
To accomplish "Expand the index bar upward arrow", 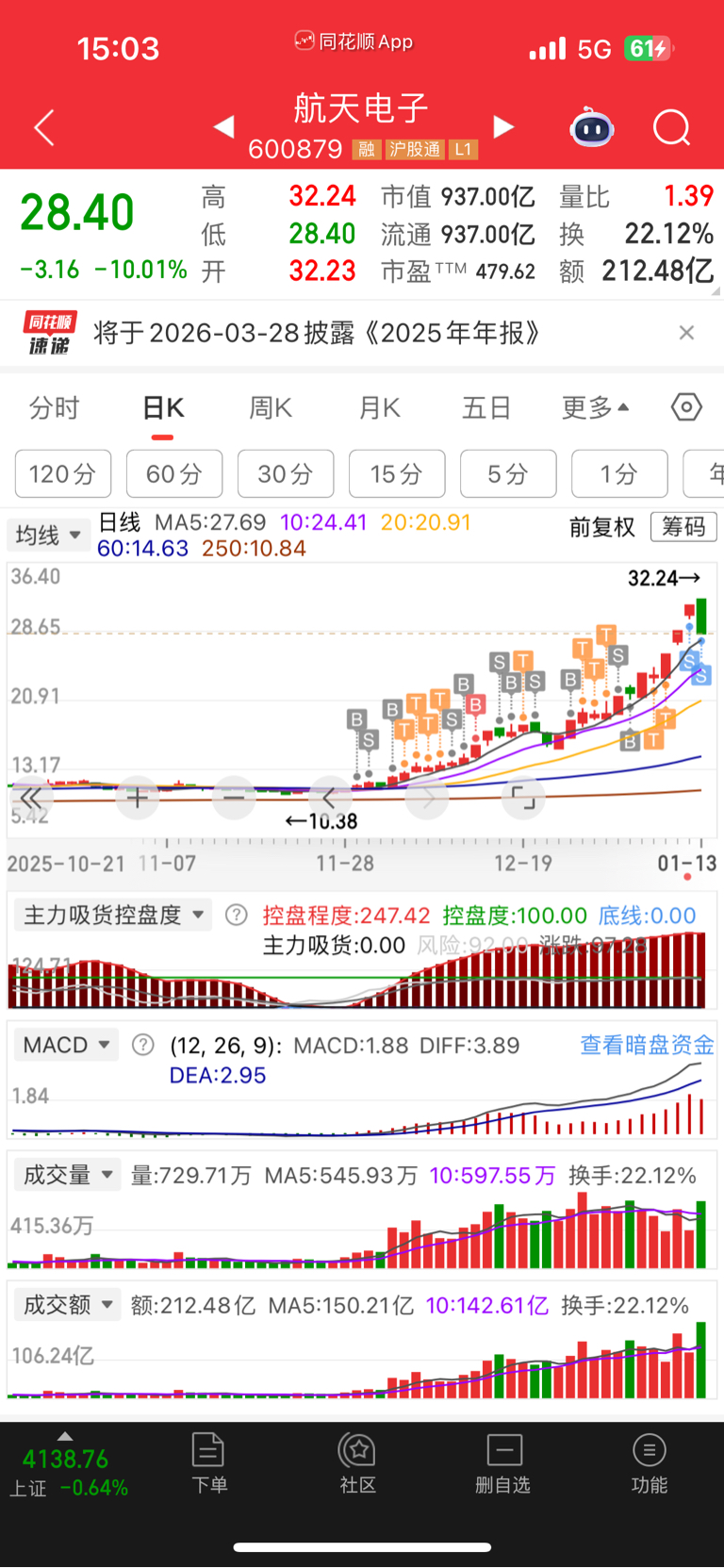I will point(64,1436).
